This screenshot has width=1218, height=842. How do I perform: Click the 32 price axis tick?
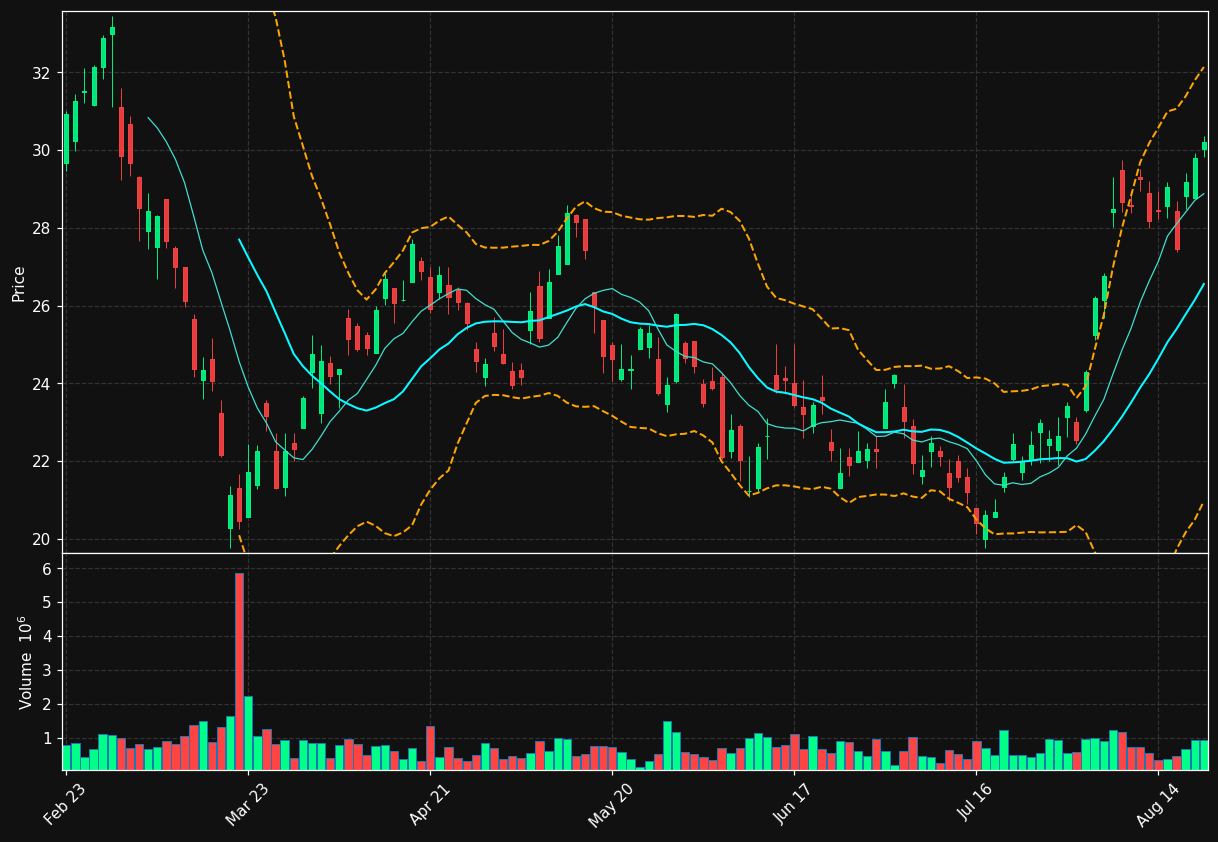(x=41, y=73)
